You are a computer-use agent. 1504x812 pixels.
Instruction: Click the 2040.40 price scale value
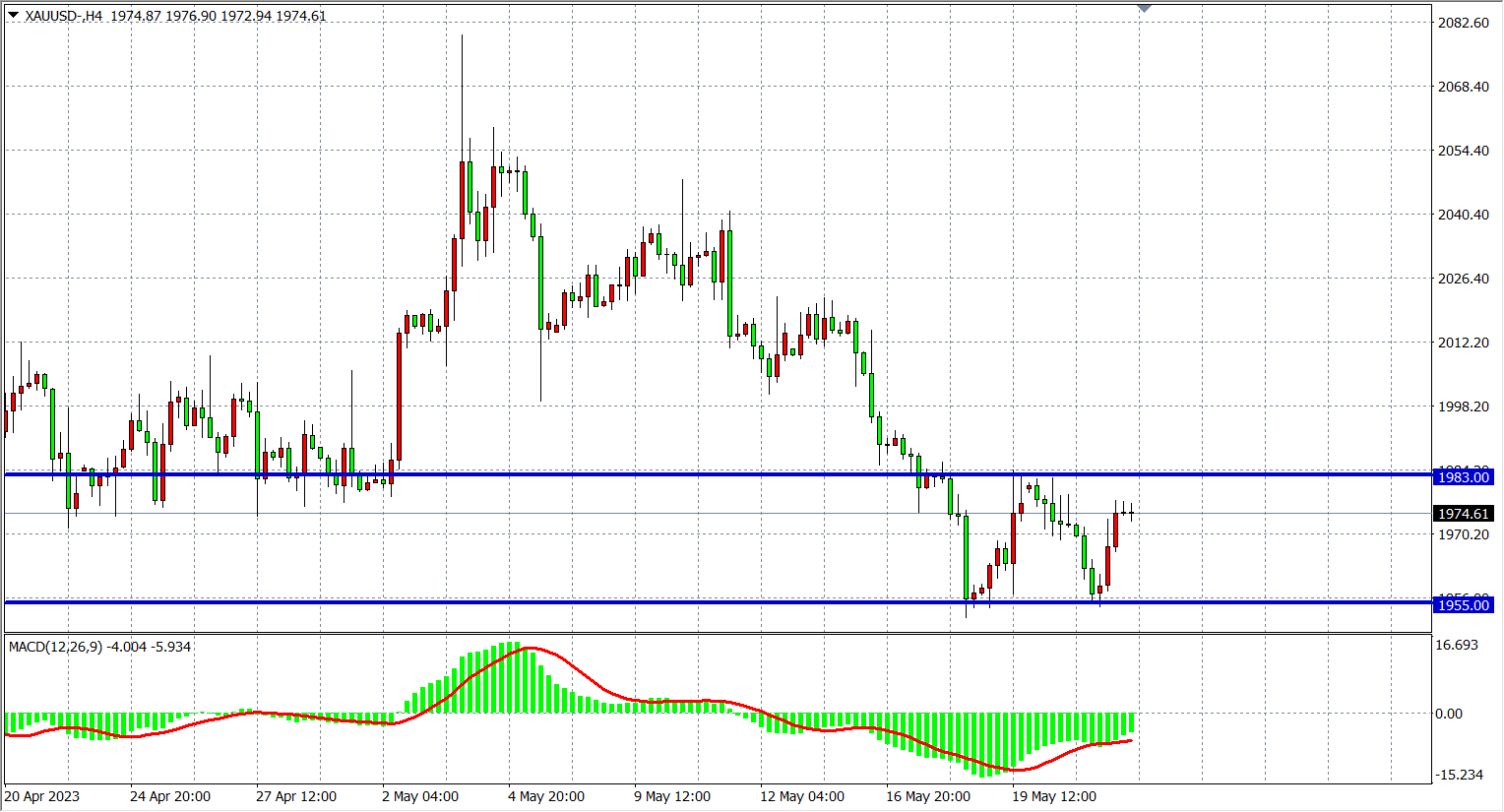coord(1464,215)
